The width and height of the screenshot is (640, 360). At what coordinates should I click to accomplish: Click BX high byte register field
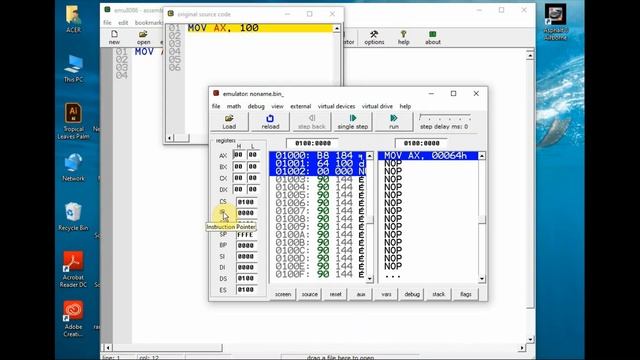(x=239, y=167)
